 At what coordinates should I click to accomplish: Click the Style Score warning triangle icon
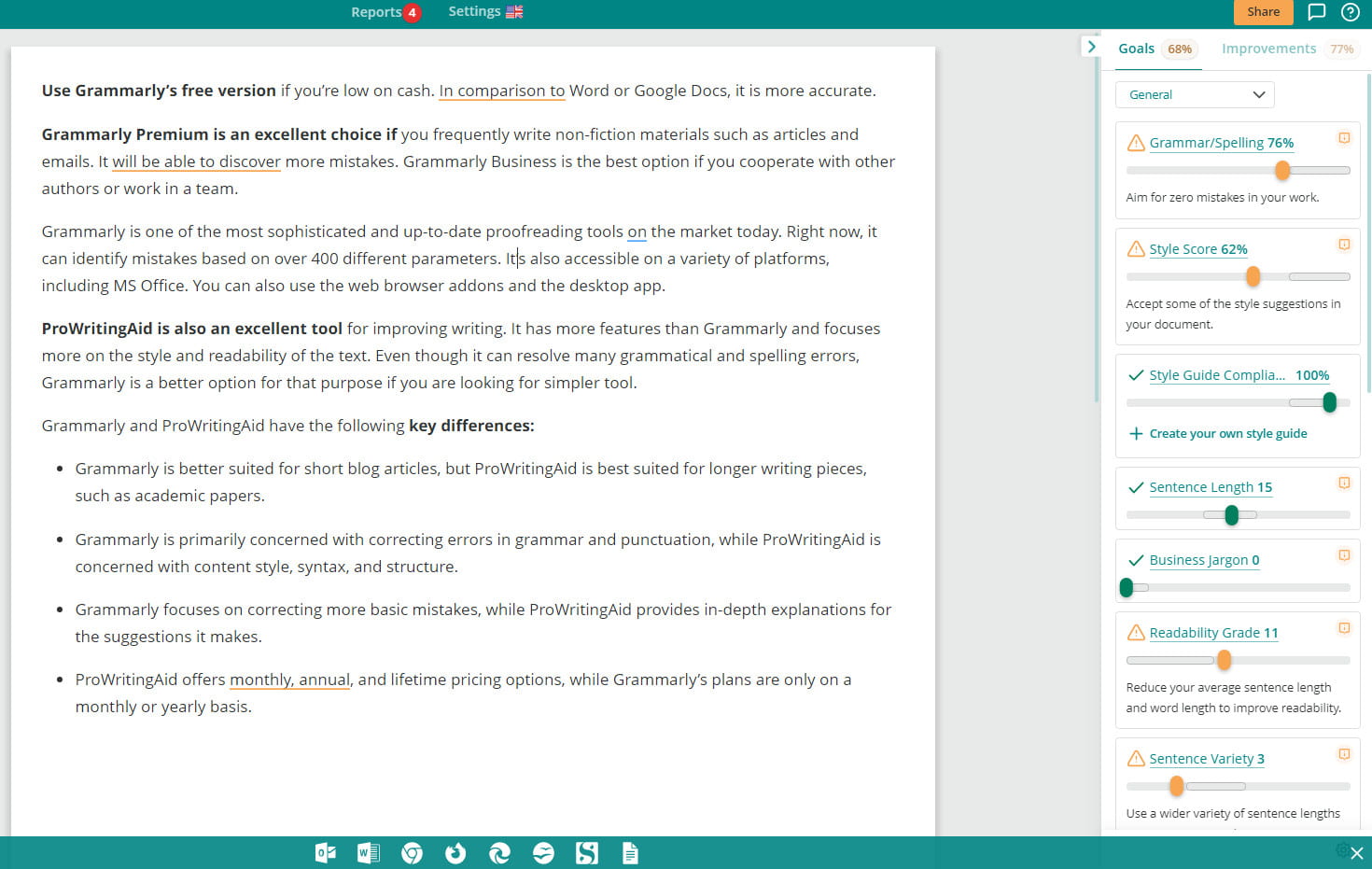1136,249
